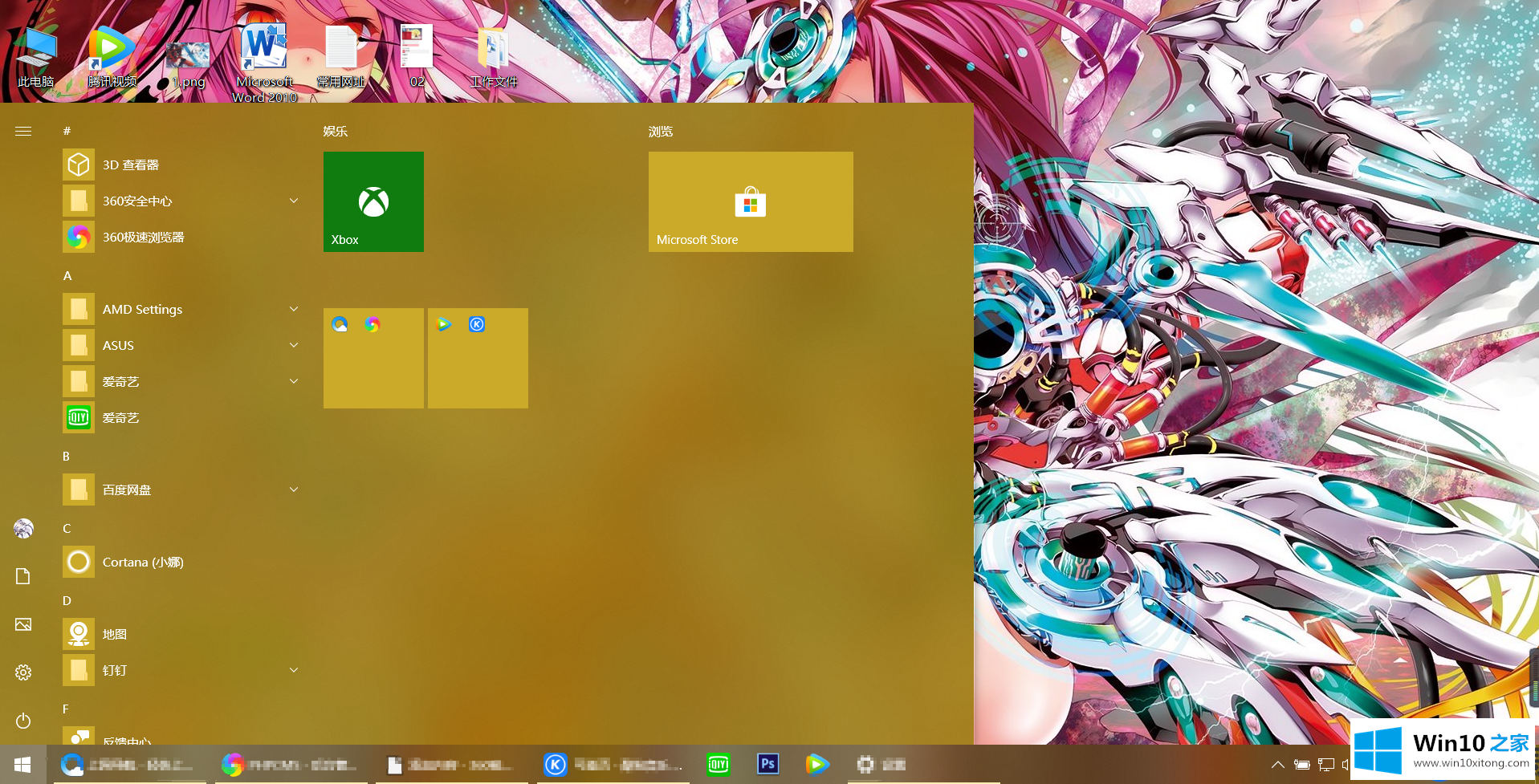Jump via the F letter heading
Image resolution: width=1539 pixels, height=784 pixels.
pyautogui.click(x=66, y=709)
